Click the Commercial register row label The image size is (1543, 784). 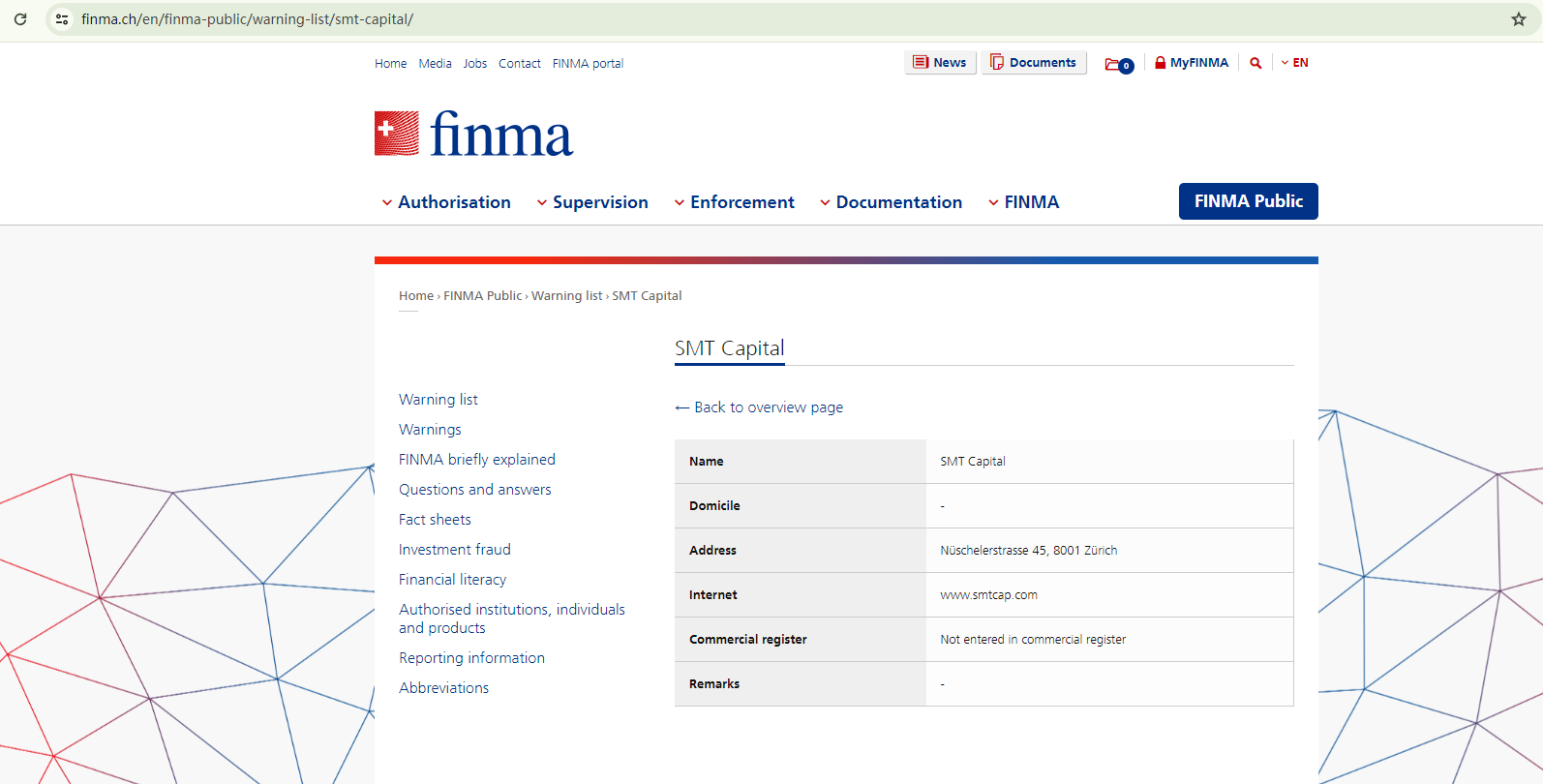(748, 640)
